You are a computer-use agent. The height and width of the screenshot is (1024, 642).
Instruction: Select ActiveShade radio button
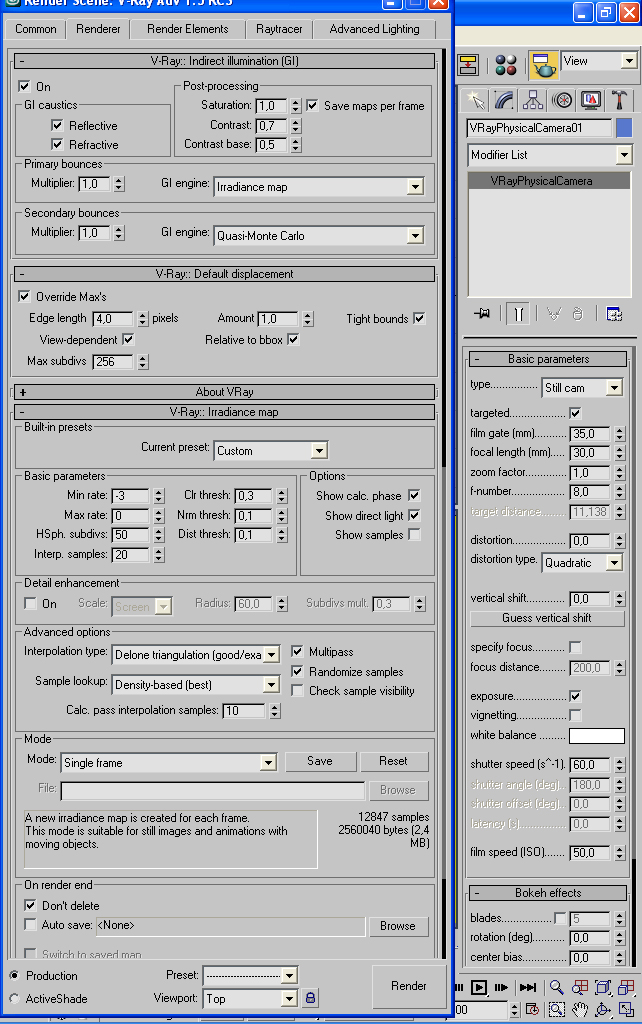[x=14, y=999]
